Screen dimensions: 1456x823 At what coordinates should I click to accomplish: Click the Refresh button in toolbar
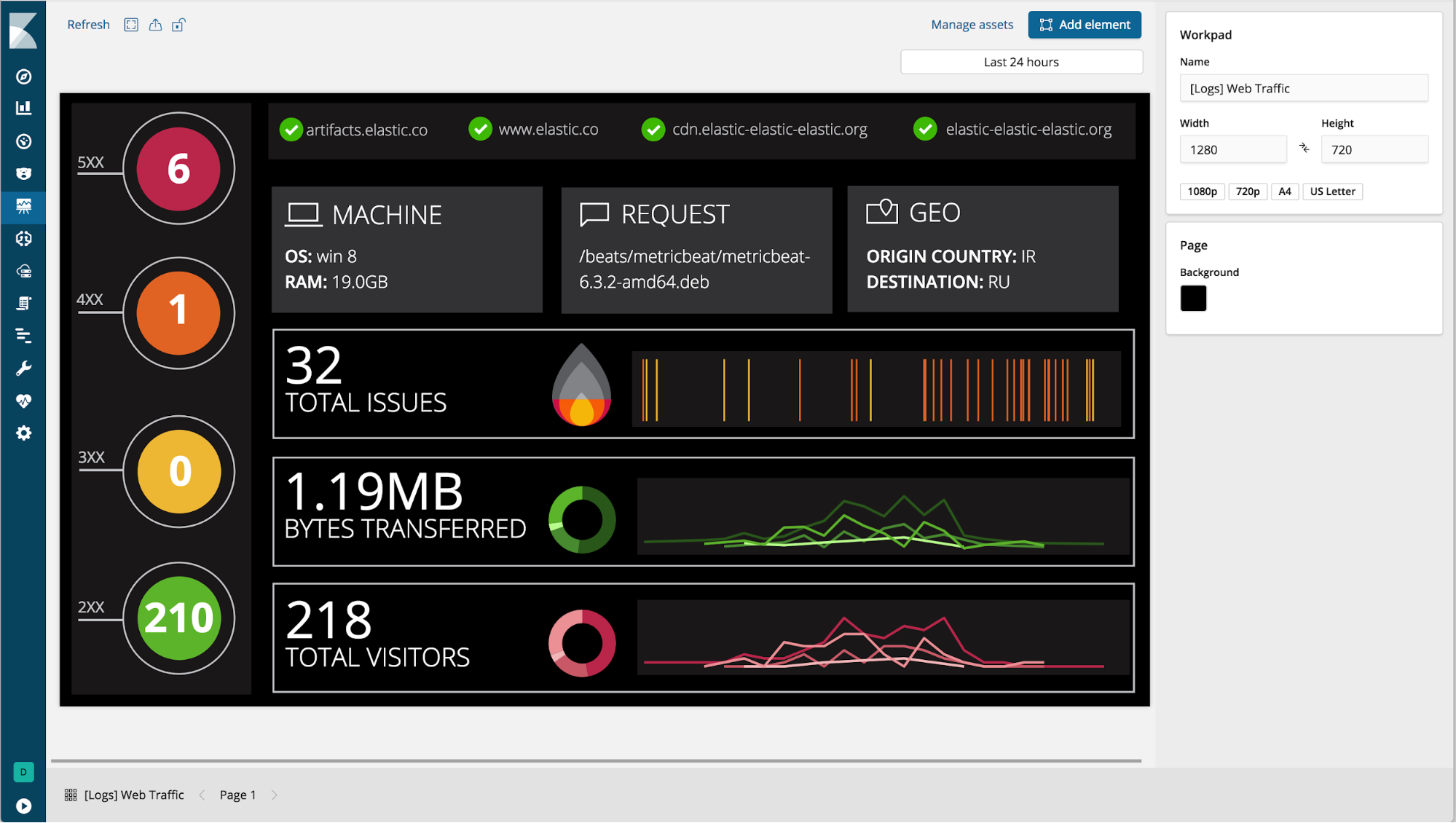pyautogui.click(x=88, y=24)
